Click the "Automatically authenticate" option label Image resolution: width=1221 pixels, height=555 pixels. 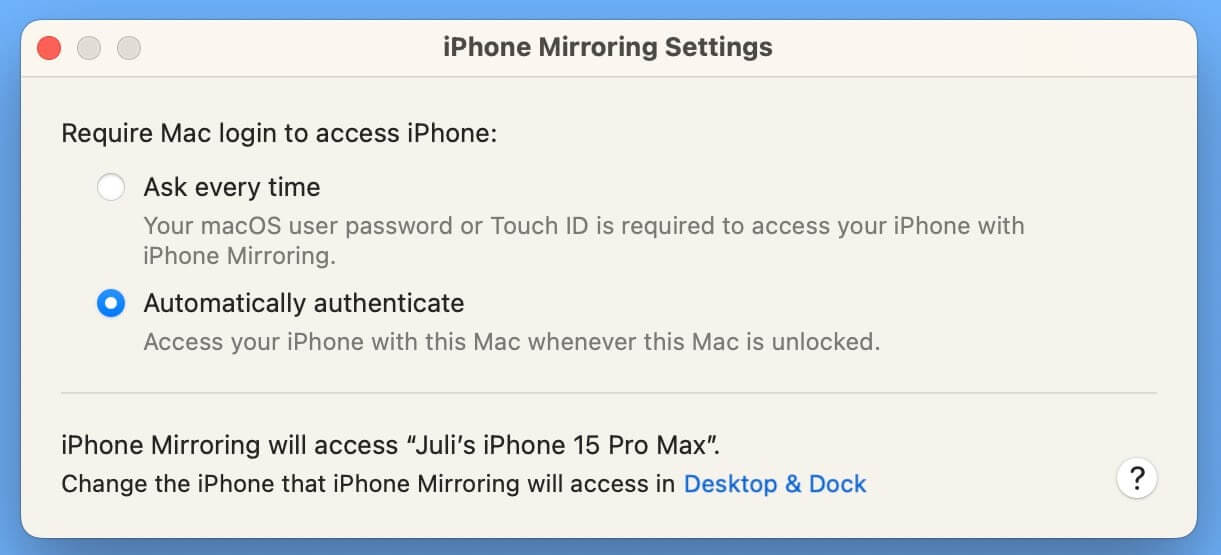tap(304, 303)
